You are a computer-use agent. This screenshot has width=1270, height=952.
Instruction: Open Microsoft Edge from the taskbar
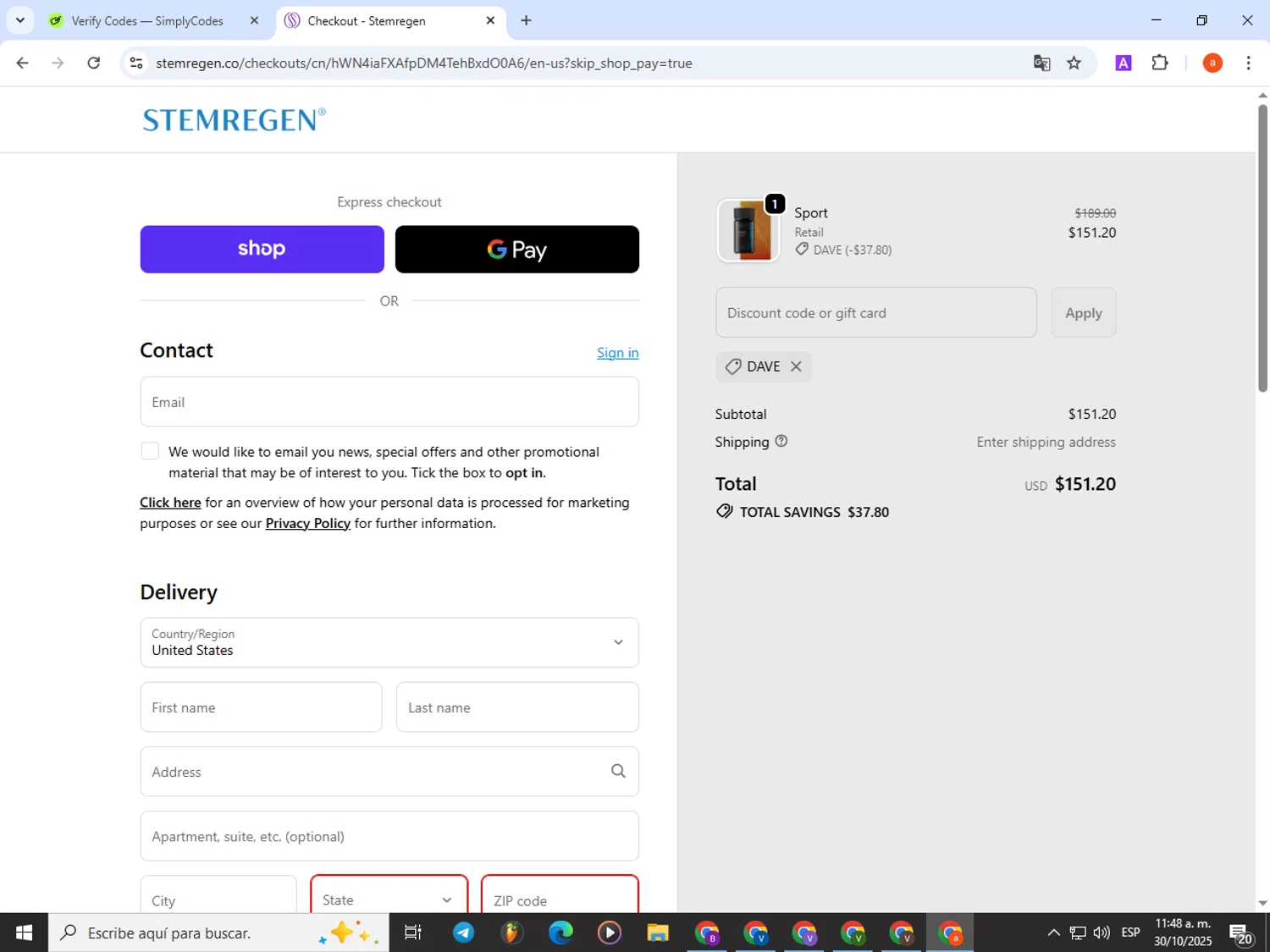pyautogui.click(x=560, y=933)
